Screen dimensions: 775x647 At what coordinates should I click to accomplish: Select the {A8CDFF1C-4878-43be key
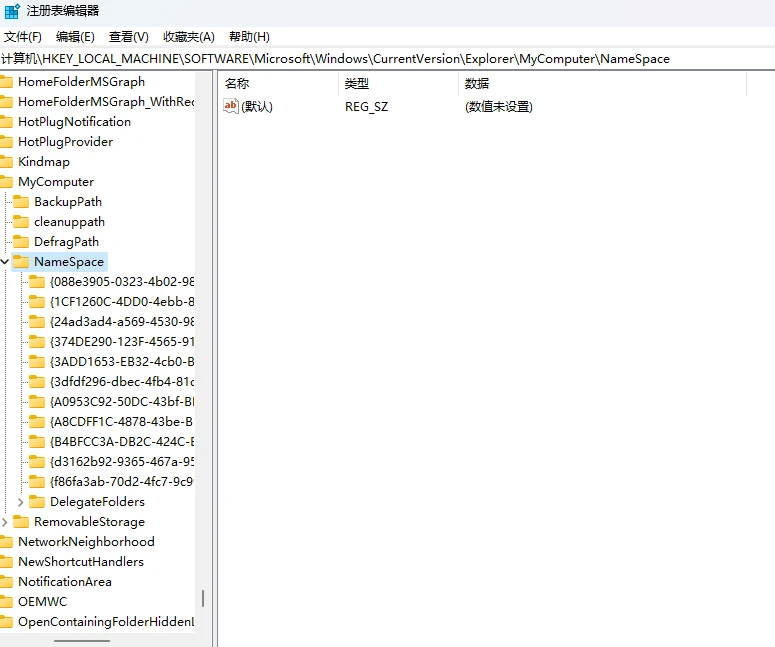pos(122,422)
